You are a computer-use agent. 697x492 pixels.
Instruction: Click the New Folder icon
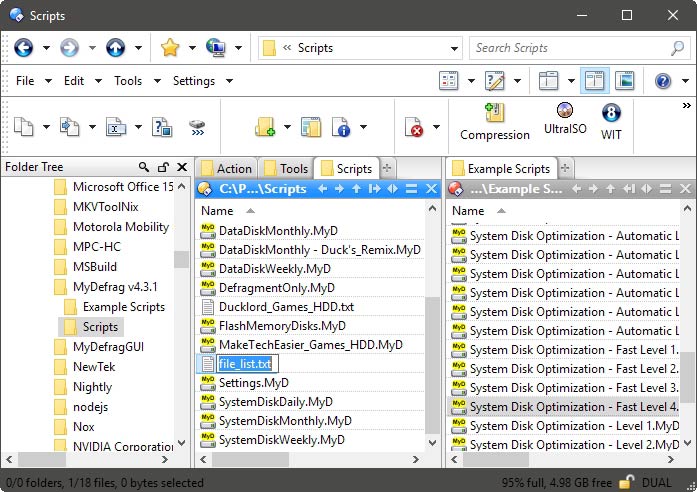[x=265, y=127]
